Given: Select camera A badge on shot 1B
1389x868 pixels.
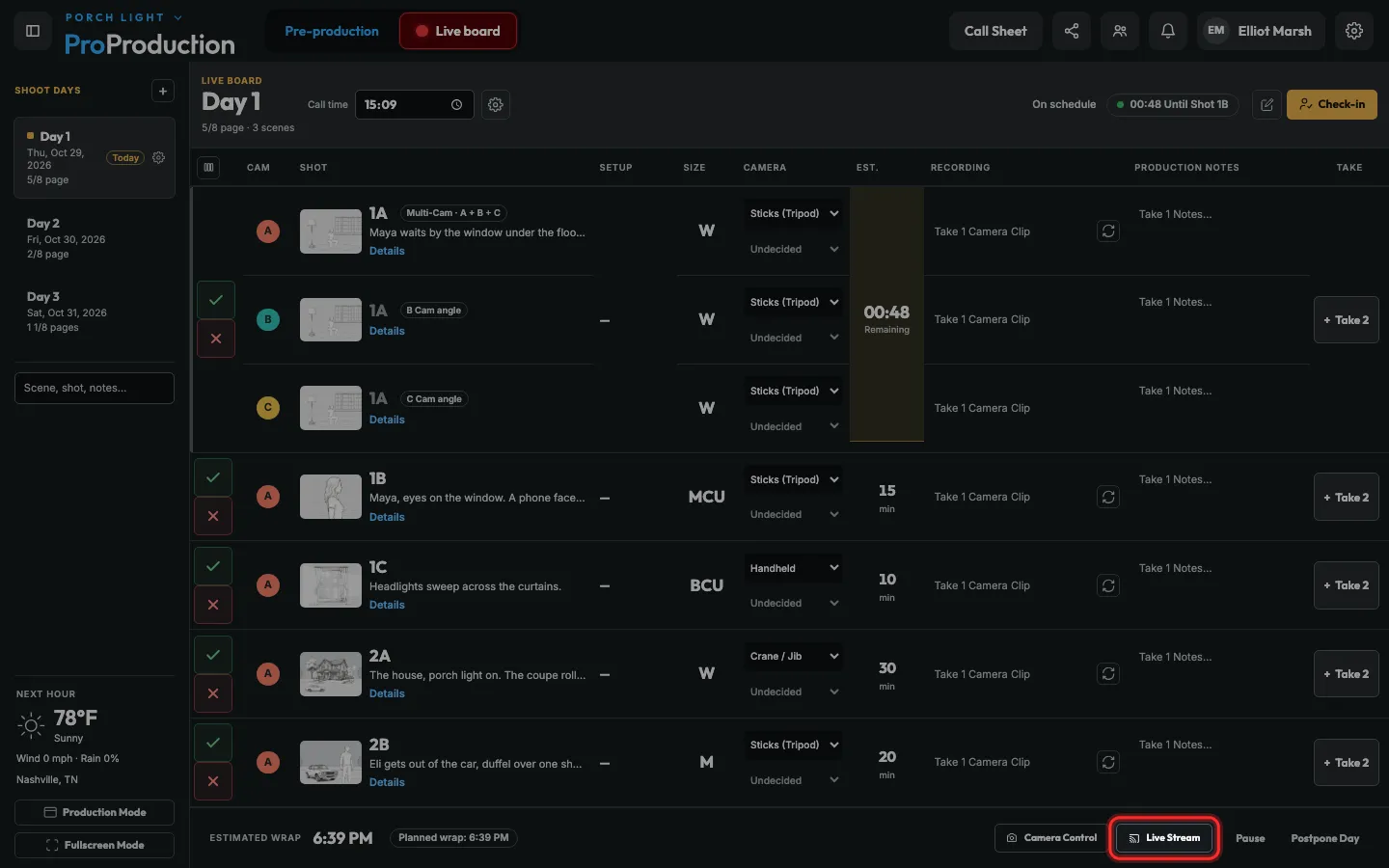Looking at the screenshot, I should (268, 497).
